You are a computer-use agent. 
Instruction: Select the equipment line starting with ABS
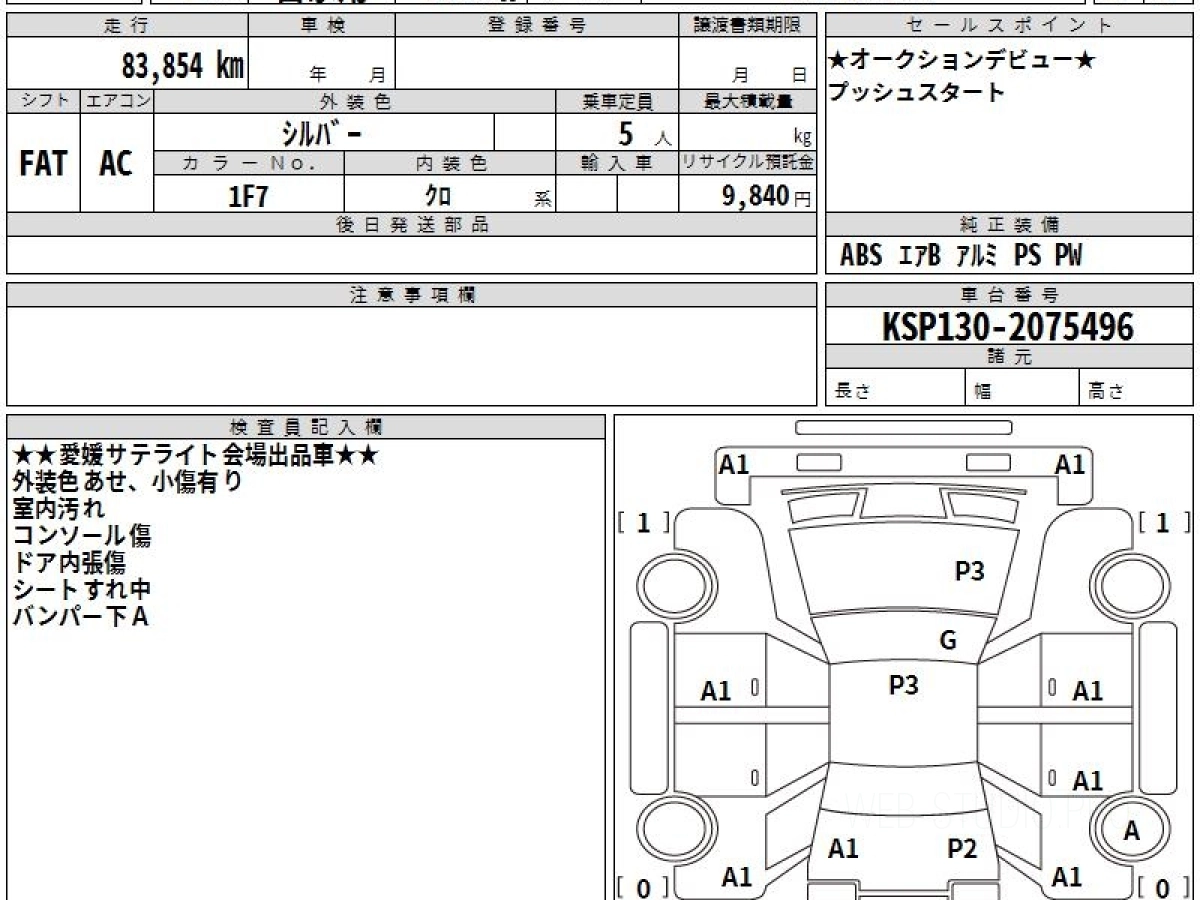tap(961, 256)
